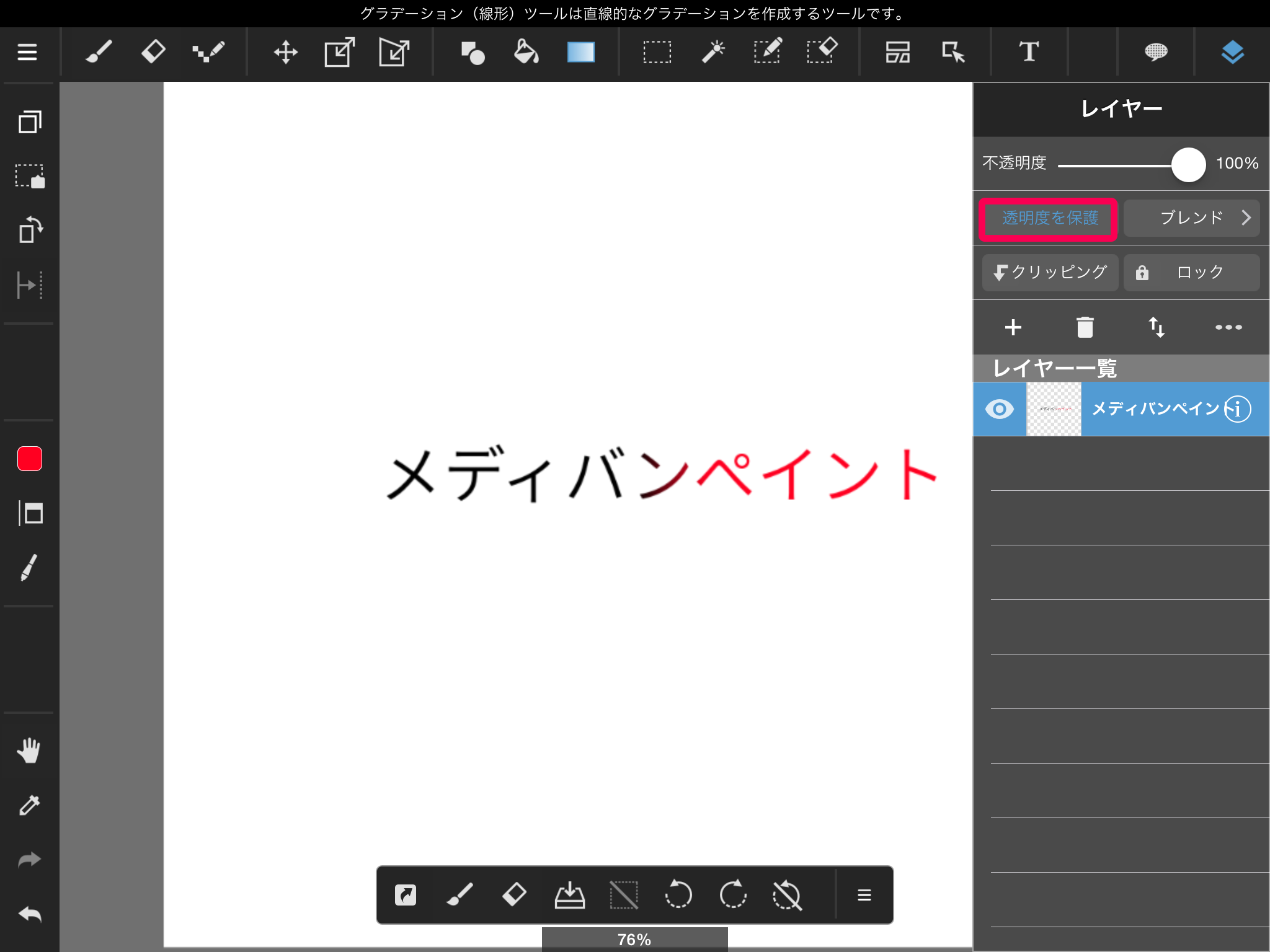Select Eraser in the bottom shortcut bar
This screenshot has width=1270, height=952.
click(x=515, y=895)
